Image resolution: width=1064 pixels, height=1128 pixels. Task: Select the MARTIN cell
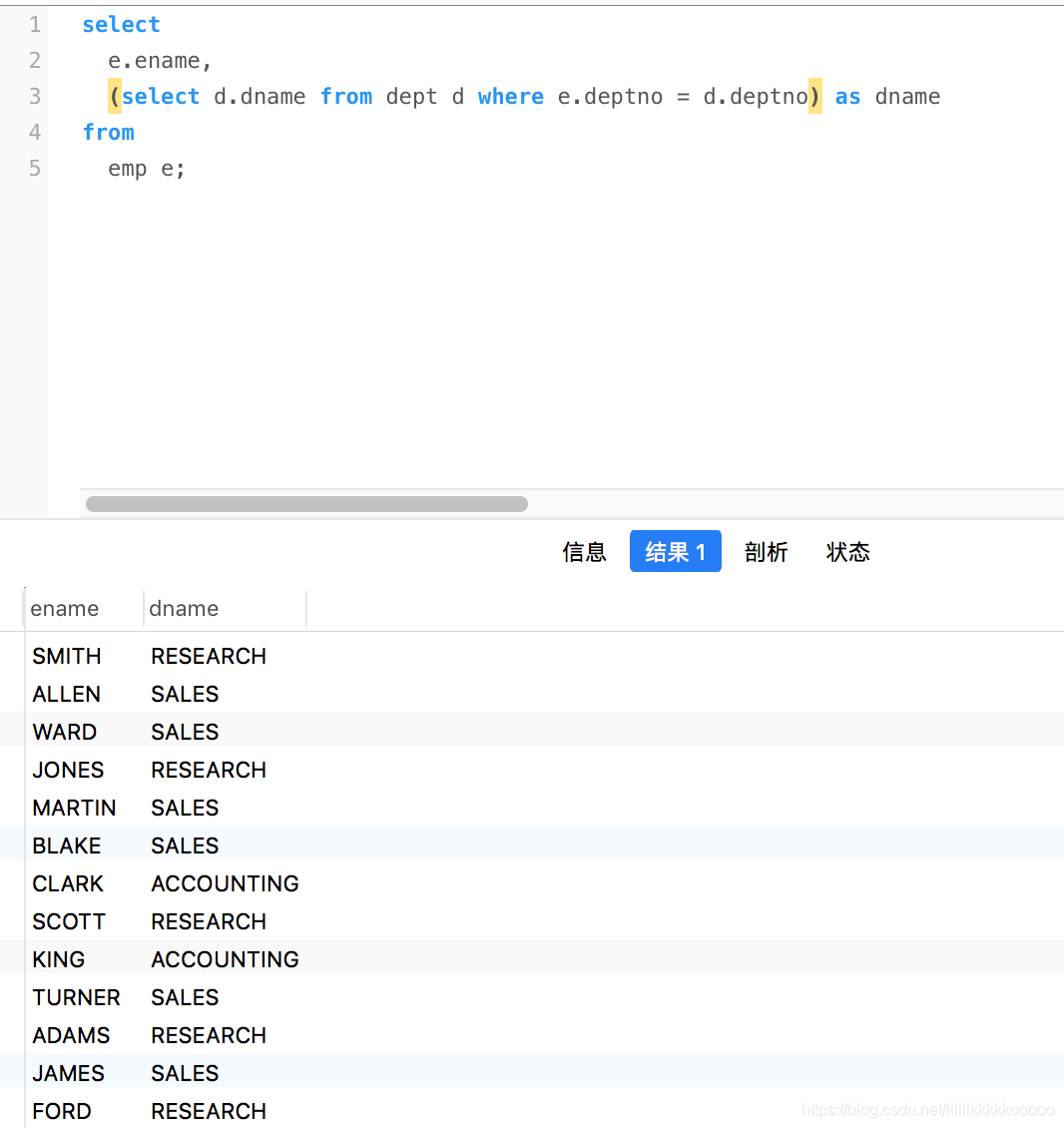[74, 808]
